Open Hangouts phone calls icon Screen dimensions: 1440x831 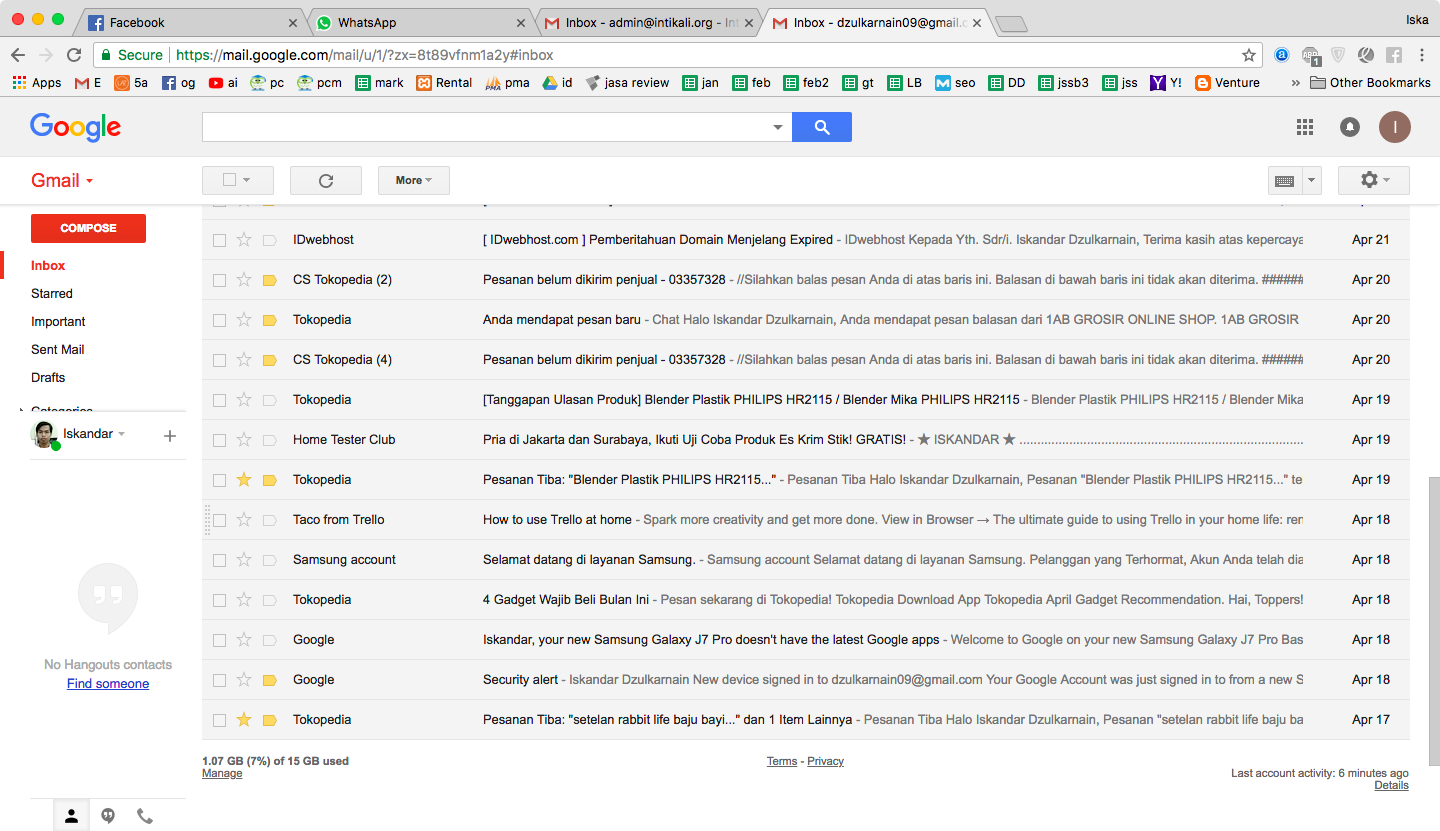click(145, 816)
